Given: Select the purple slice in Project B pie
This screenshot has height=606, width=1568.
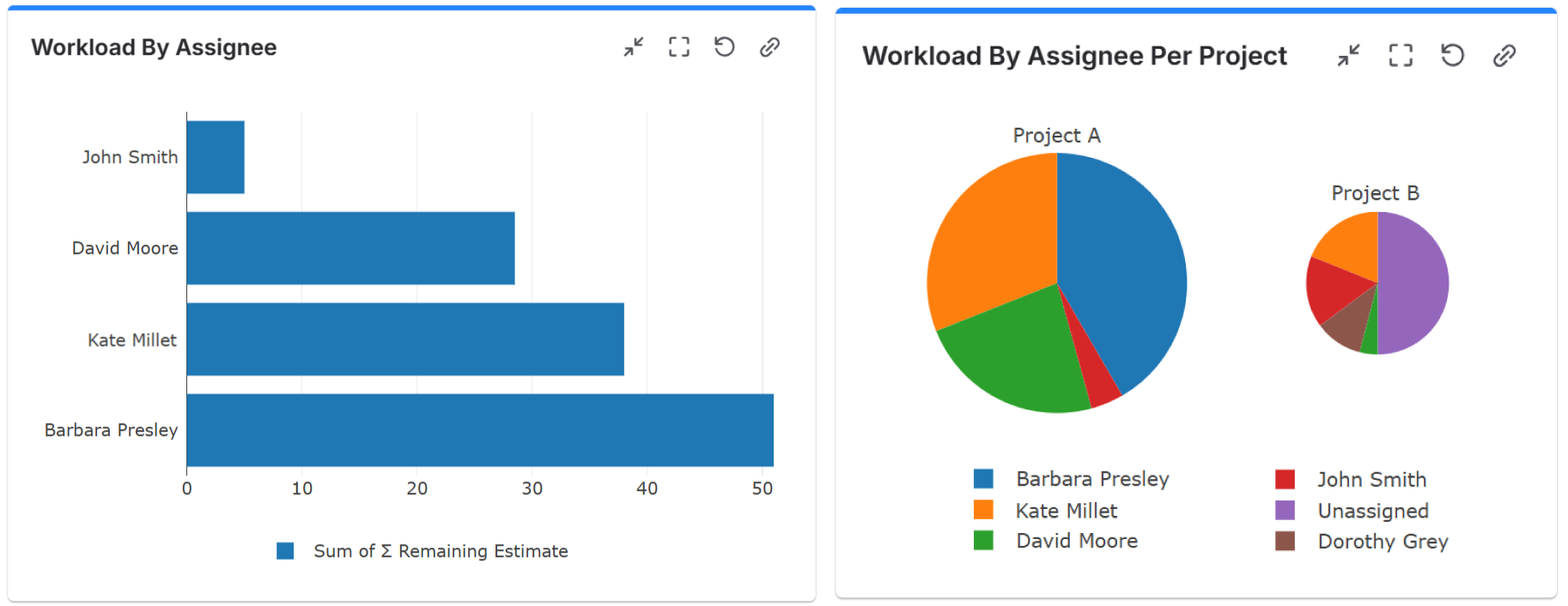Looking at the screenshot, I should [x=1415, y=283].
